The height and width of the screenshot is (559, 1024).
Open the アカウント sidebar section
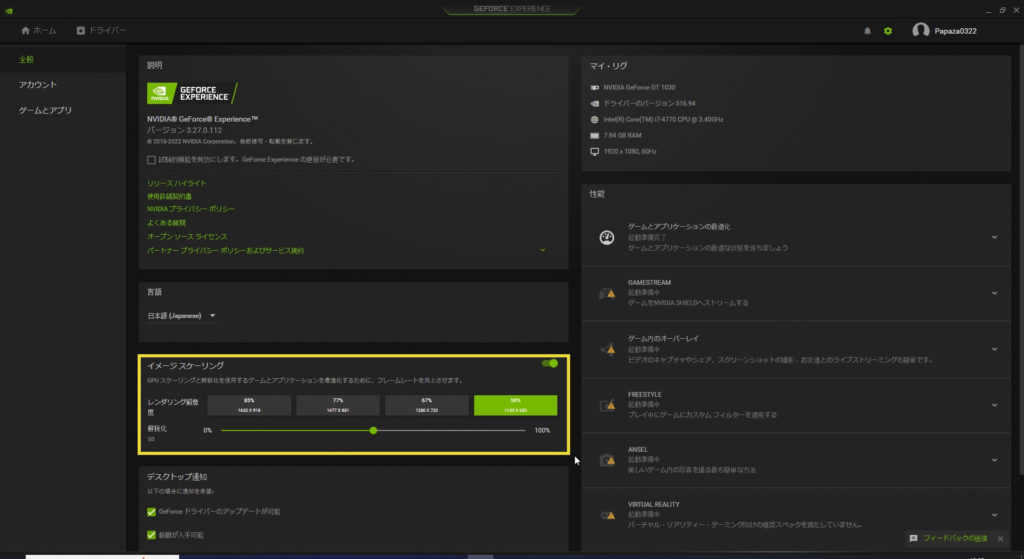click(38, 85)
